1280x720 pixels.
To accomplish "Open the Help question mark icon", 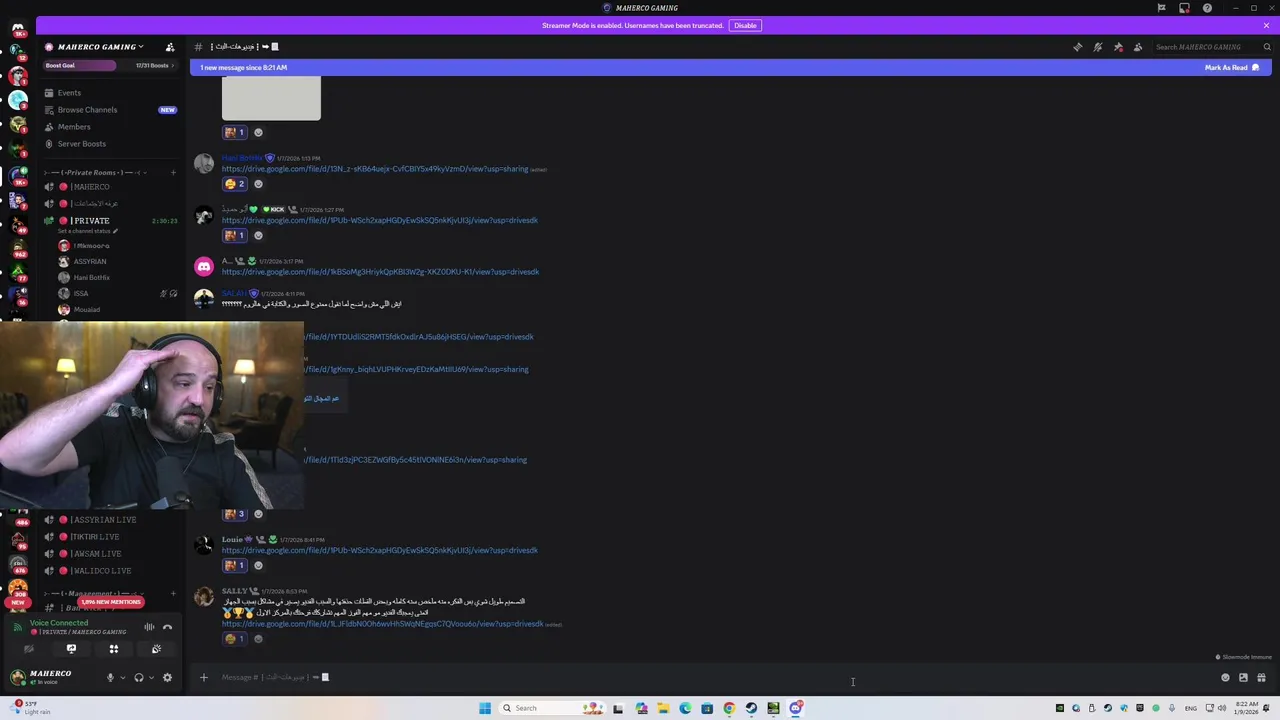I will 1207,8.
